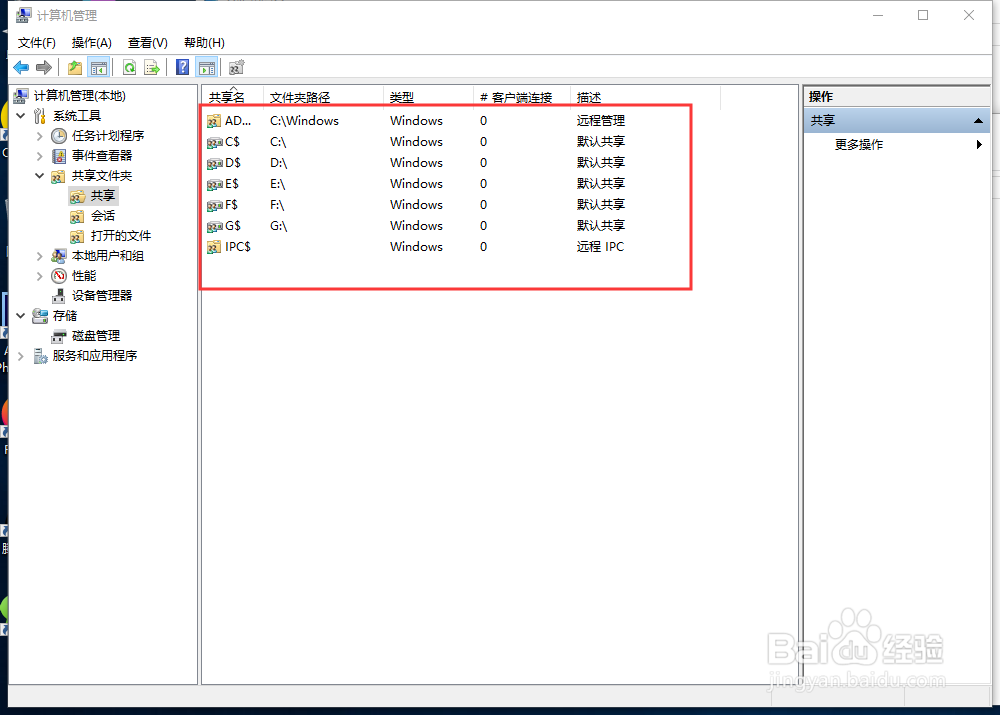Click the Local Users and Groups icon
The width and height of the screenshot is (1000, 715).
[59, 256]
